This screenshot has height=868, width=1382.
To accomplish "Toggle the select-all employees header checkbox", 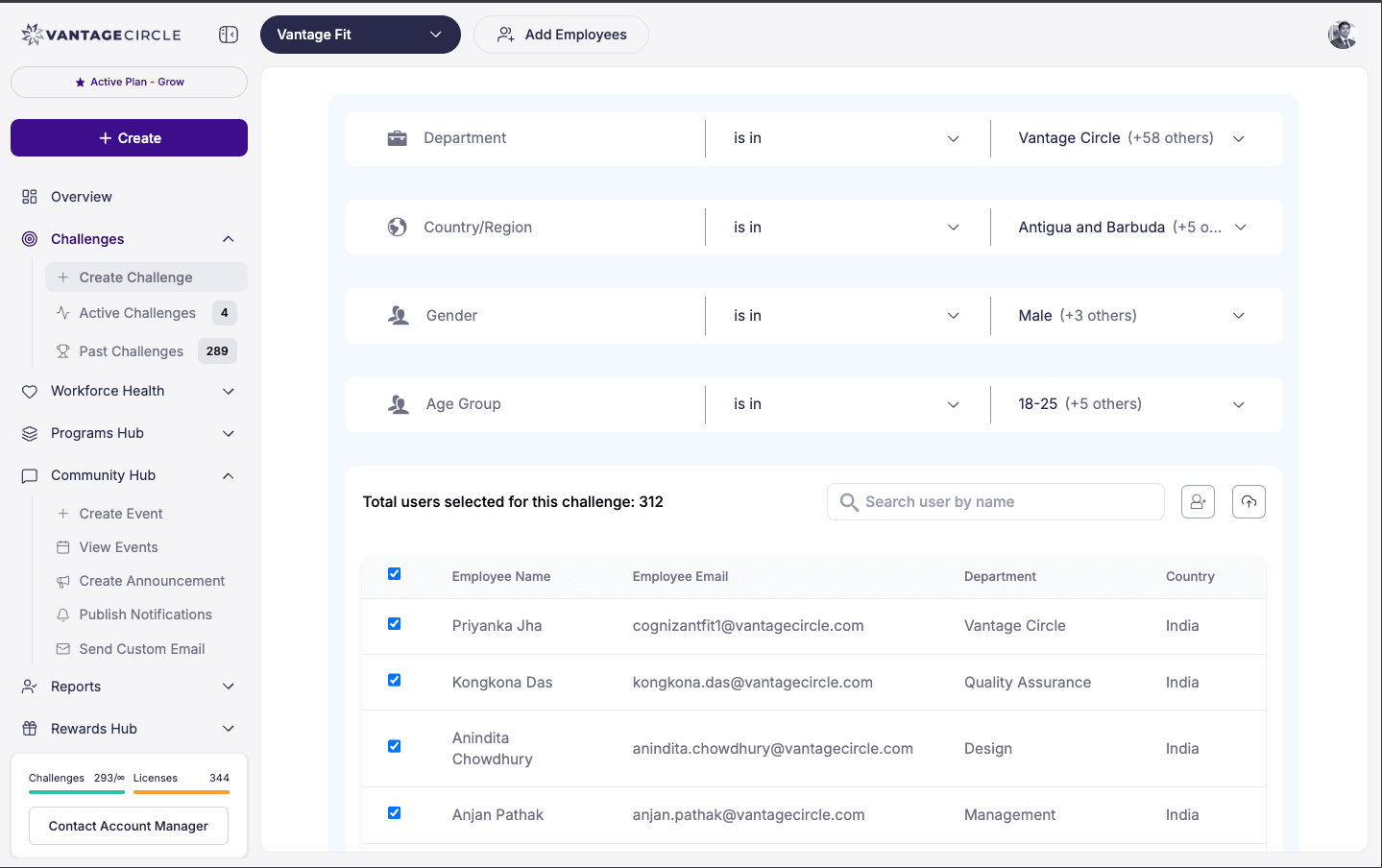I will (394, 574).
